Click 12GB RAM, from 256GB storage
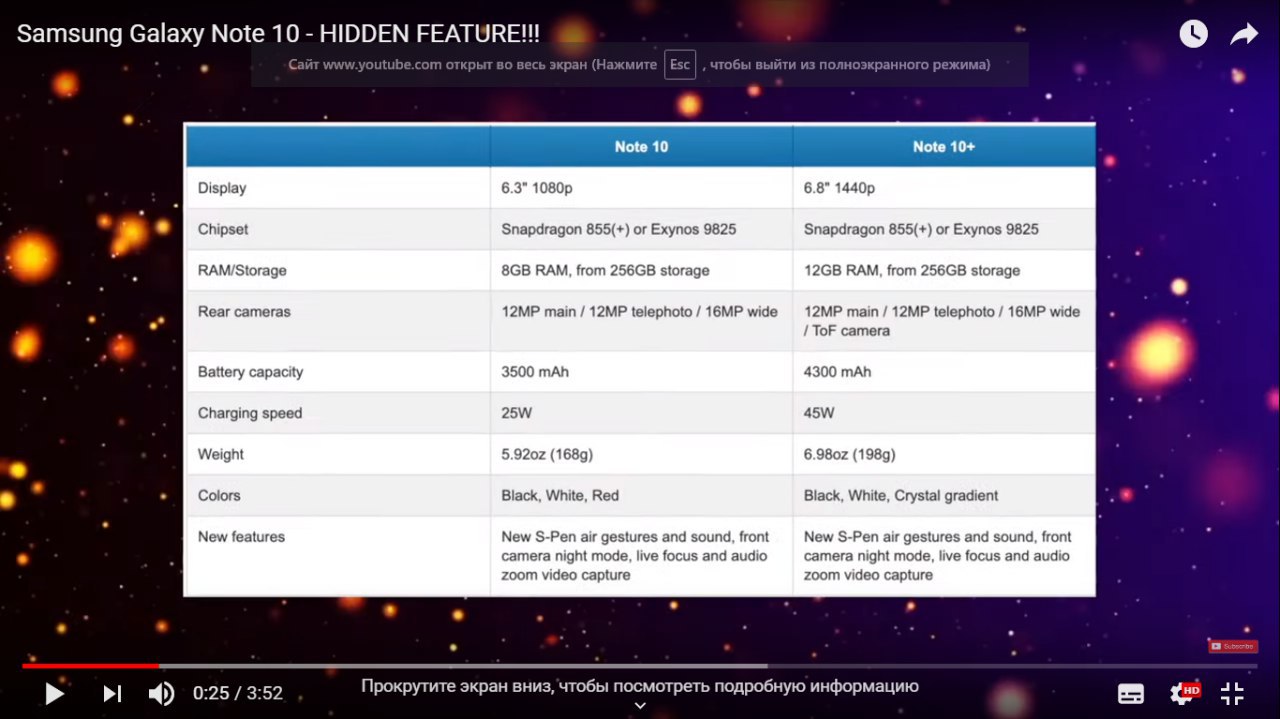This screenshot has width=1280, height=719. pos(912,270)
